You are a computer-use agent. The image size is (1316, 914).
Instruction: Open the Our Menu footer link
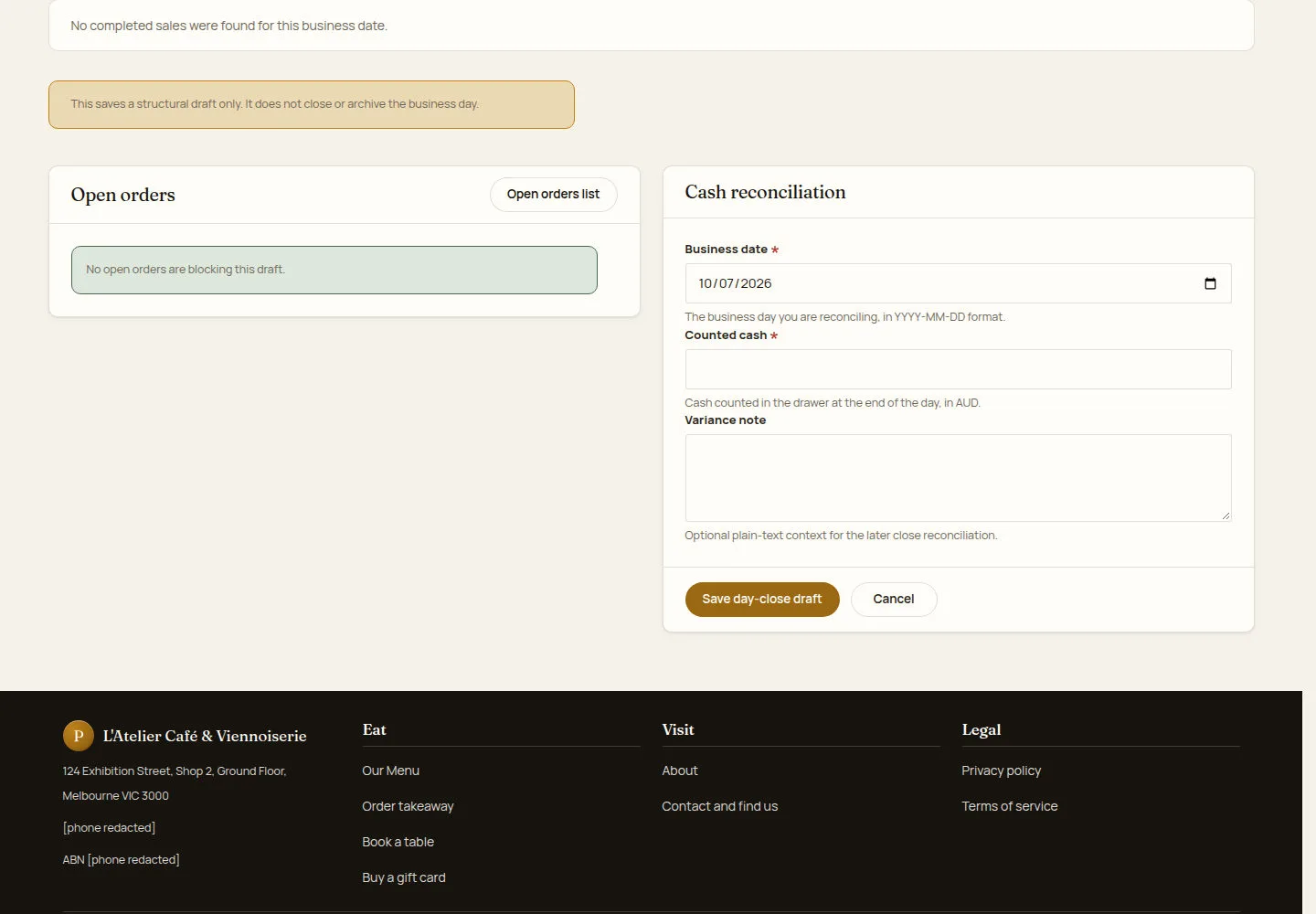[390, 771]
